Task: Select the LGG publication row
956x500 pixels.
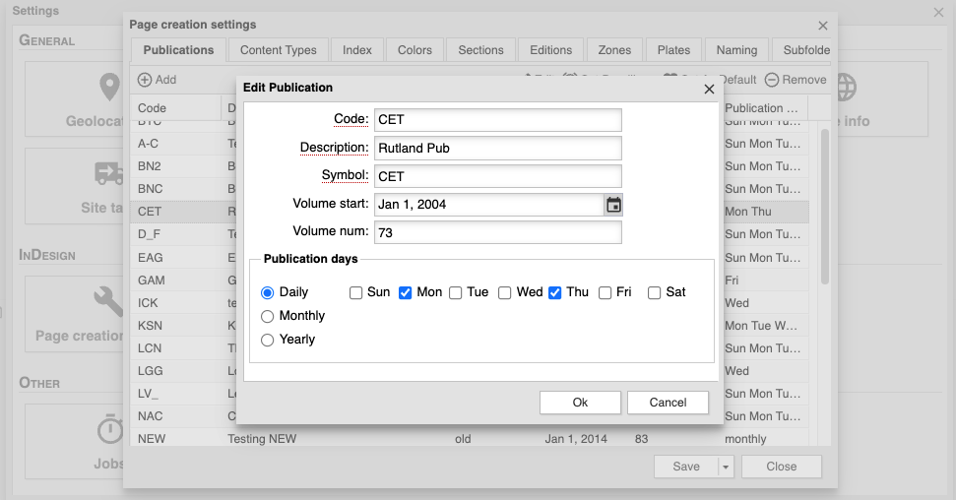Action: tap(469, 371)
